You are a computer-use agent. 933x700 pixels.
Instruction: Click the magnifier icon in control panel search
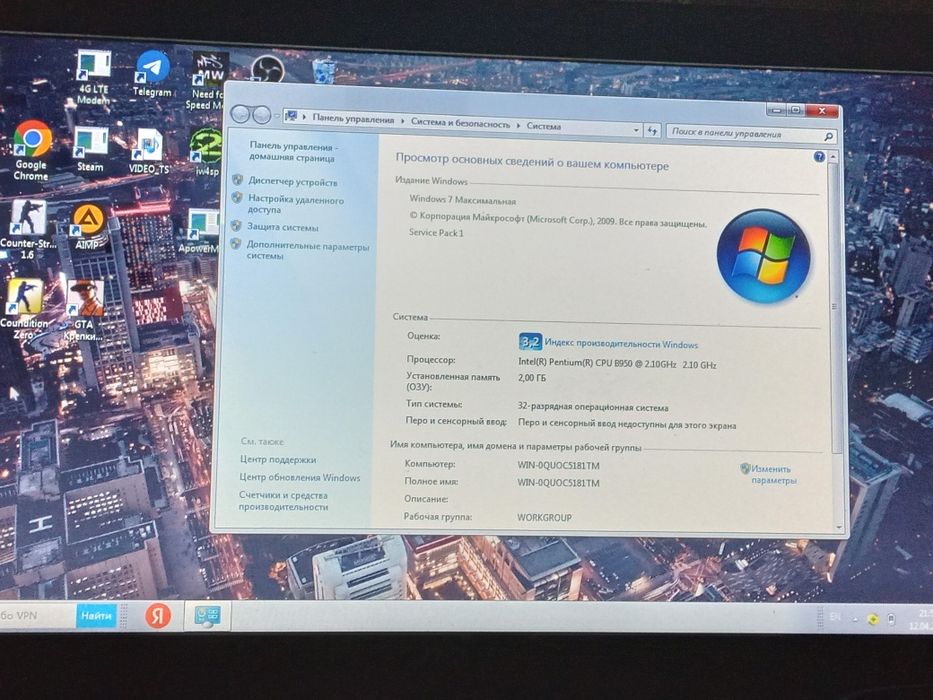pos(828,137)
